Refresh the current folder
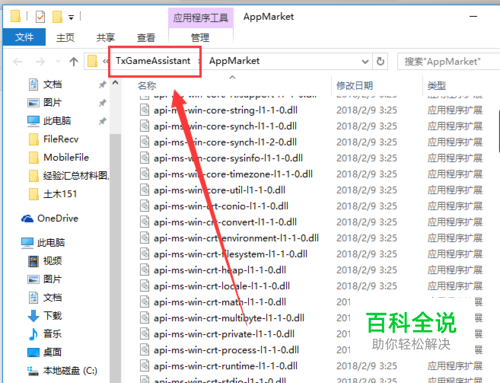Viewport: 500px width, 383px height. [380, 61]
